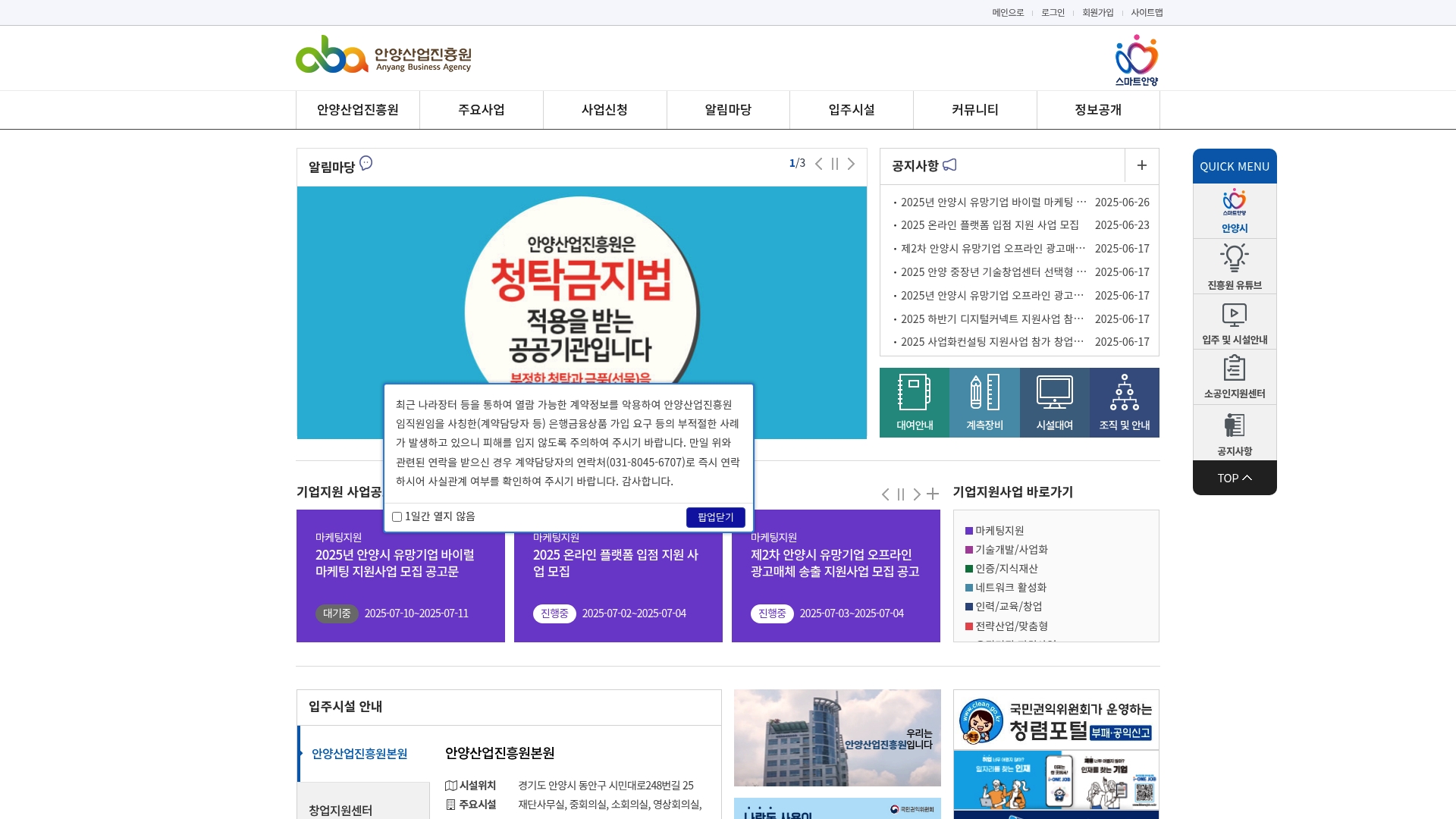Select 기술개발/사업화 category shortcut
The height and width of the screenshot is (819, 1456).
pos(1006,550)
